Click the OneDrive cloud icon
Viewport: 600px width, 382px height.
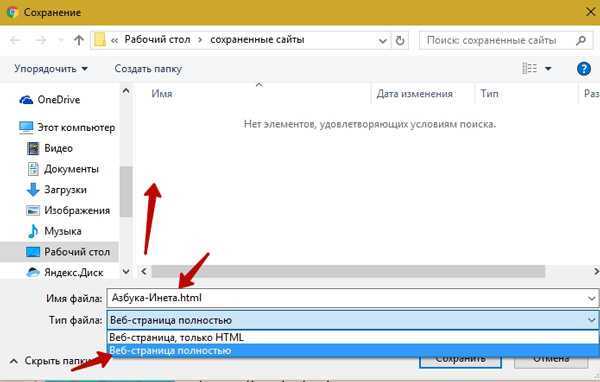click(26, 100)
